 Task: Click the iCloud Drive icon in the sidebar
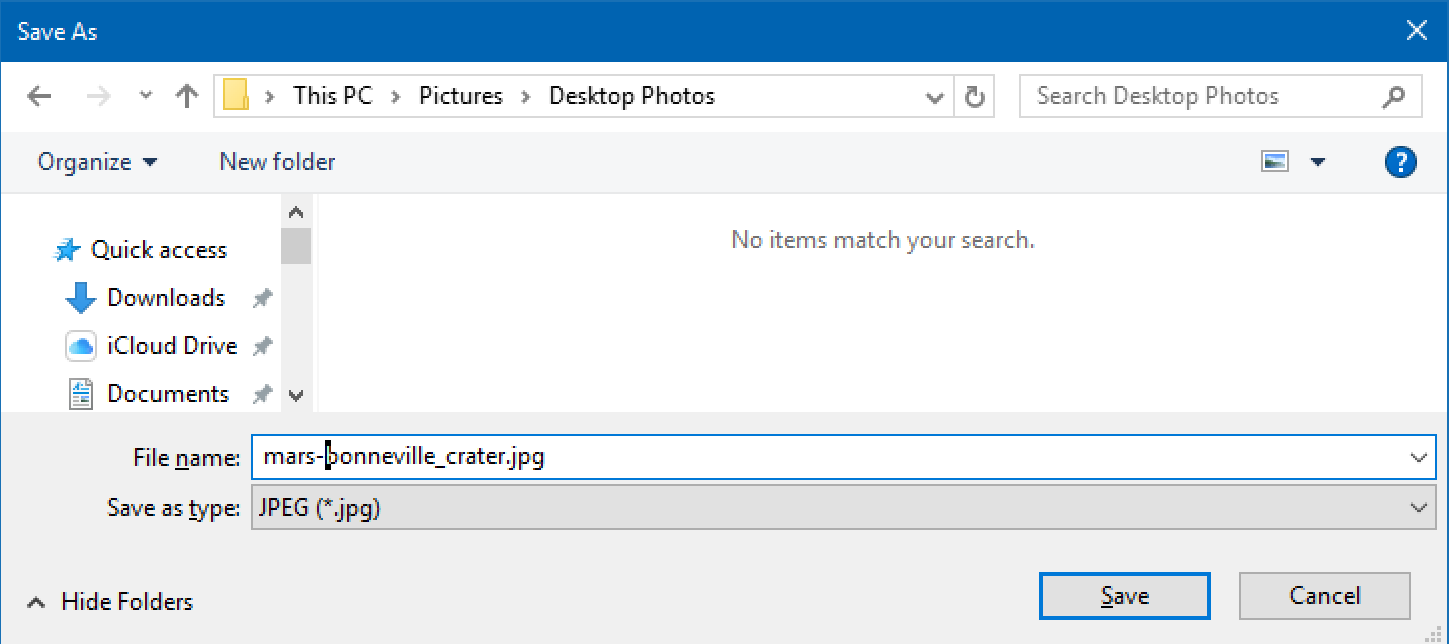click(x=80, y=345)
